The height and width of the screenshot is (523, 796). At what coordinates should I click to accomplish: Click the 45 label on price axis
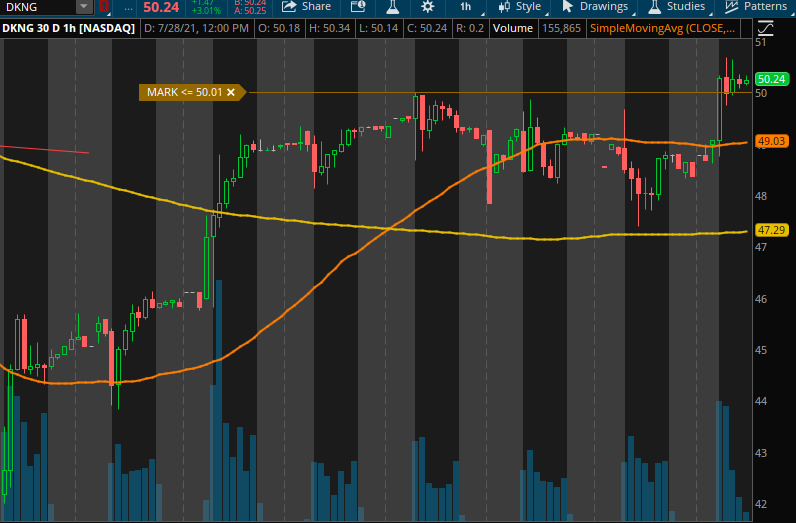pyautogui.click(x=760, y=350)
